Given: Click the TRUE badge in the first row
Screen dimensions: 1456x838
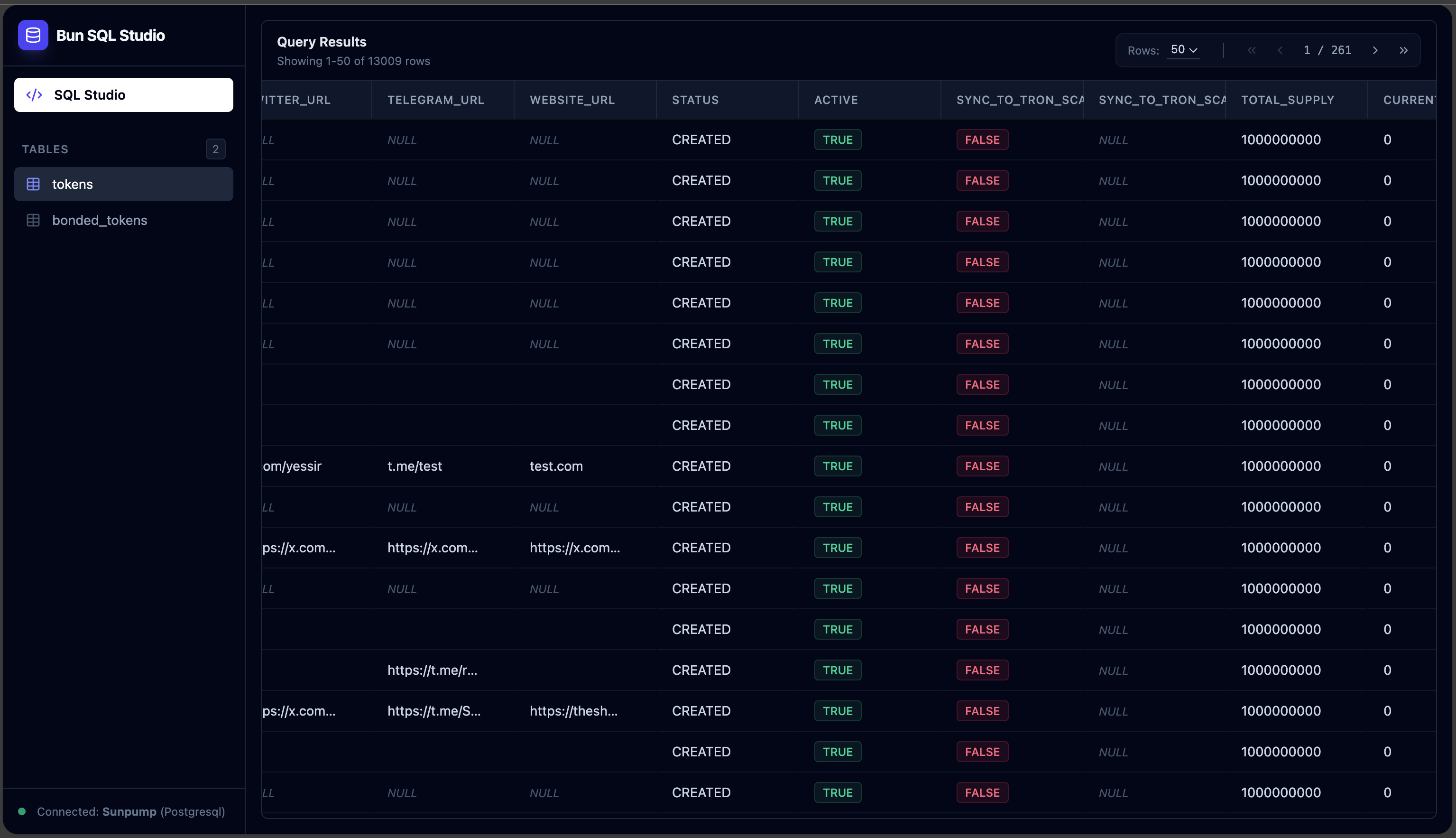Looking at the screenshot, I should coord(838,140).
